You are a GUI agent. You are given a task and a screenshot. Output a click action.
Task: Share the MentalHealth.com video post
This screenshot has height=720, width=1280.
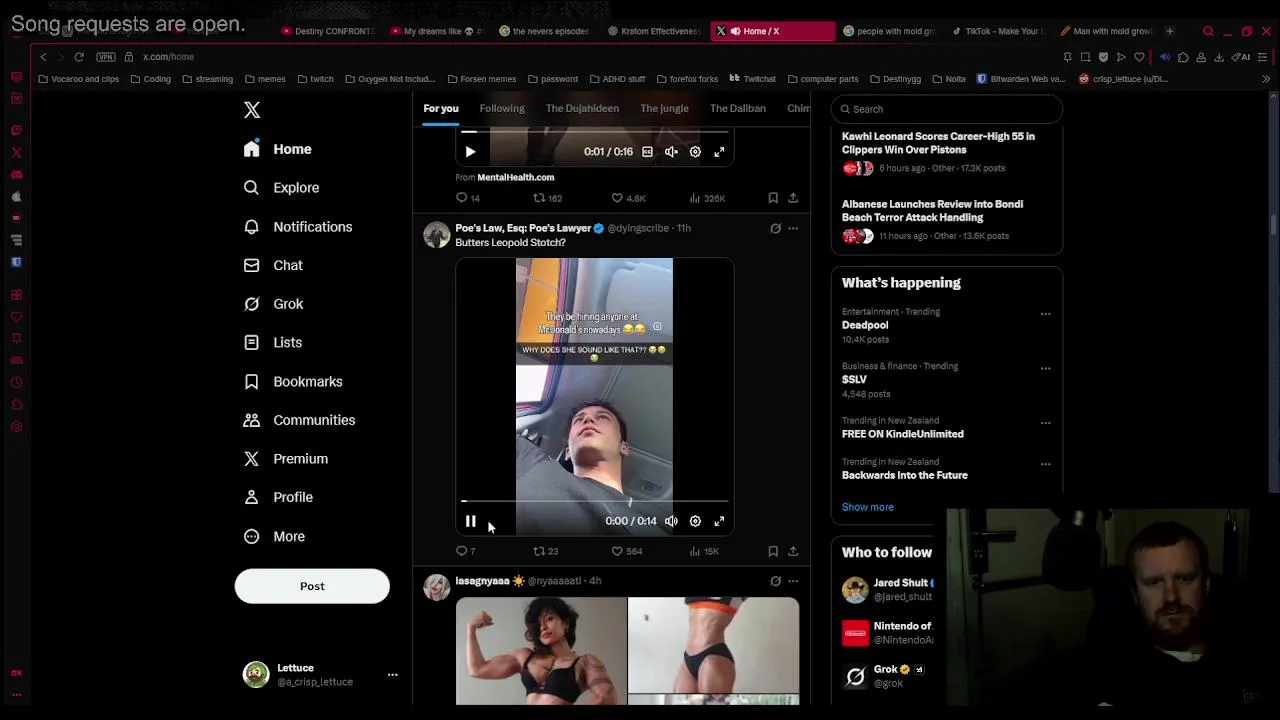pos(793,198)
